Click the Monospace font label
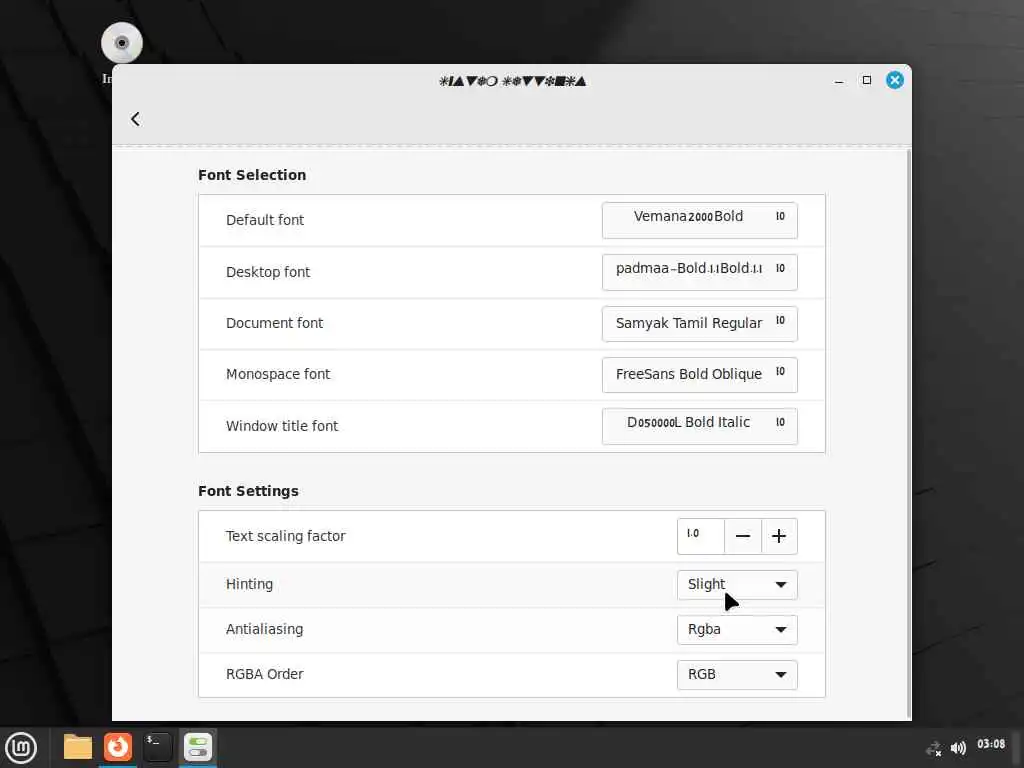The image size is (1024, 768). point(278,374)
